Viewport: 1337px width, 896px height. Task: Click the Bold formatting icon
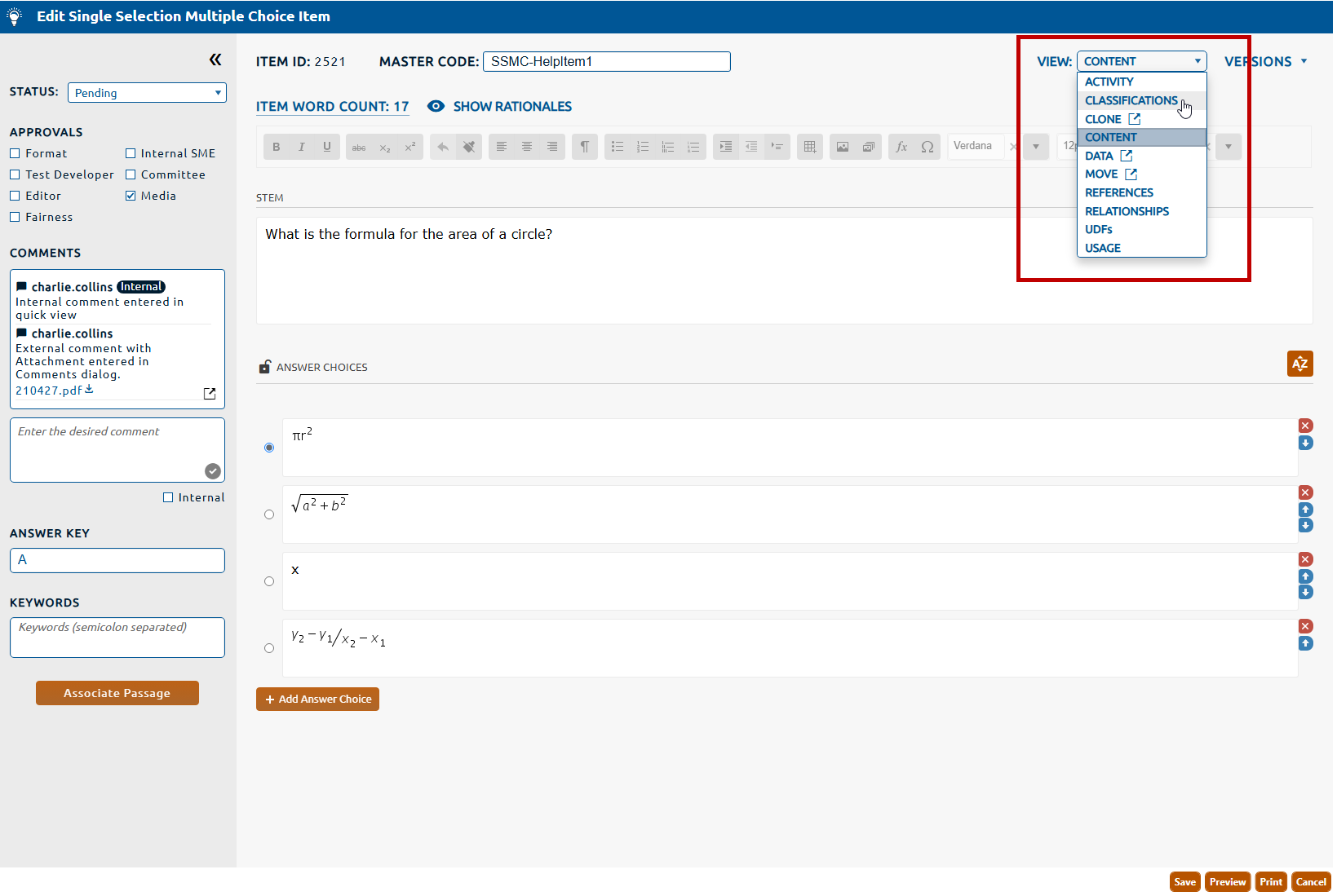[x=277, y=147]
